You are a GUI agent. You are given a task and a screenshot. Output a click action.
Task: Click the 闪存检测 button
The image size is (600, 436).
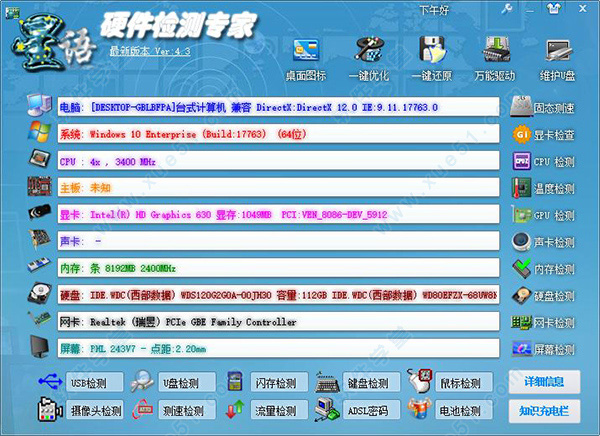point(279,382)
